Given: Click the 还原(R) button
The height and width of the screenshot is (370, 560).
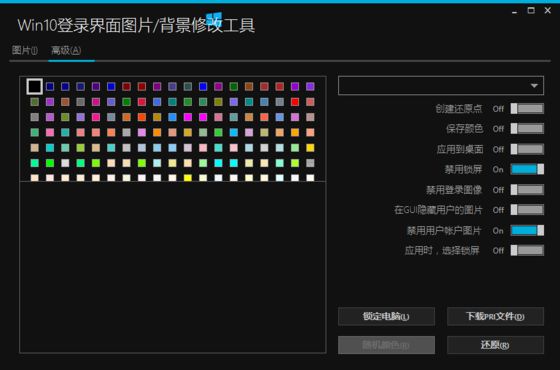Looking at the screenshot, I should pyautogui.click(x=495, y=345).
